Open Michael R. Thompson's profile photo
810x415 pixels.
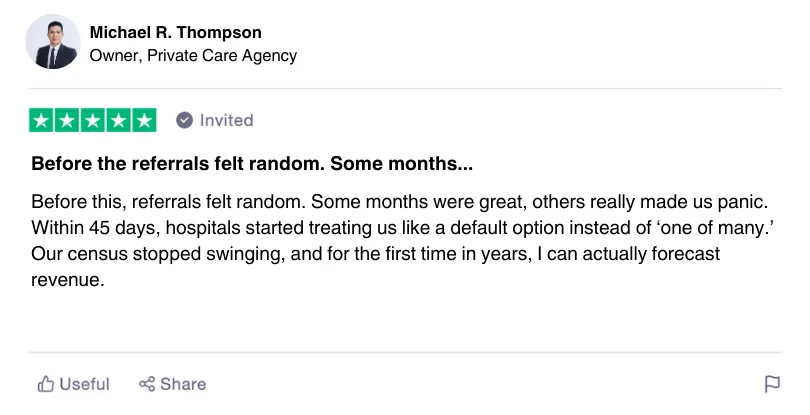53,42
